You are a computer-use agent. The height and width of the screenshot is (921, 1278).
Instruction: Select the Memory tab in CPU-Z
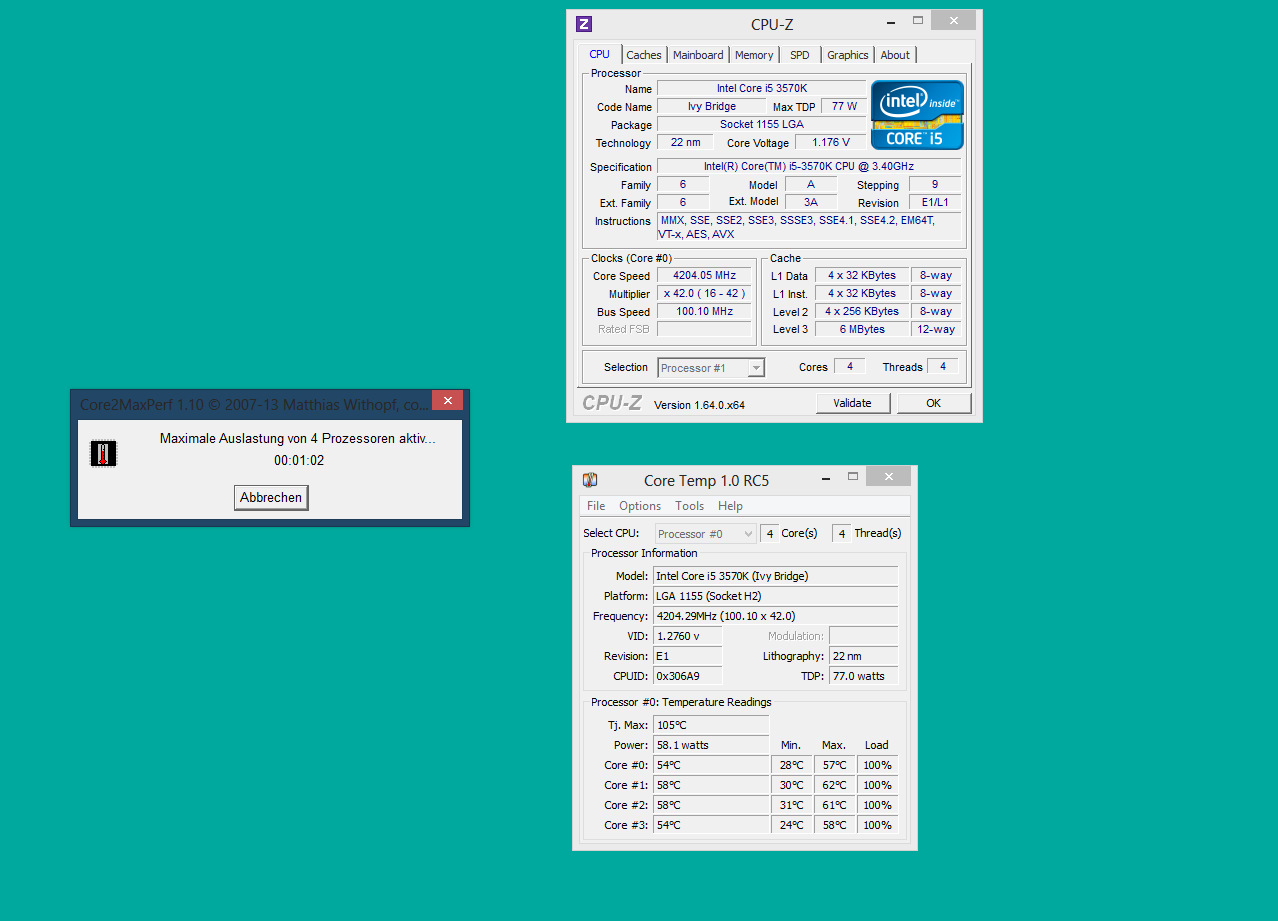point(754,55)
